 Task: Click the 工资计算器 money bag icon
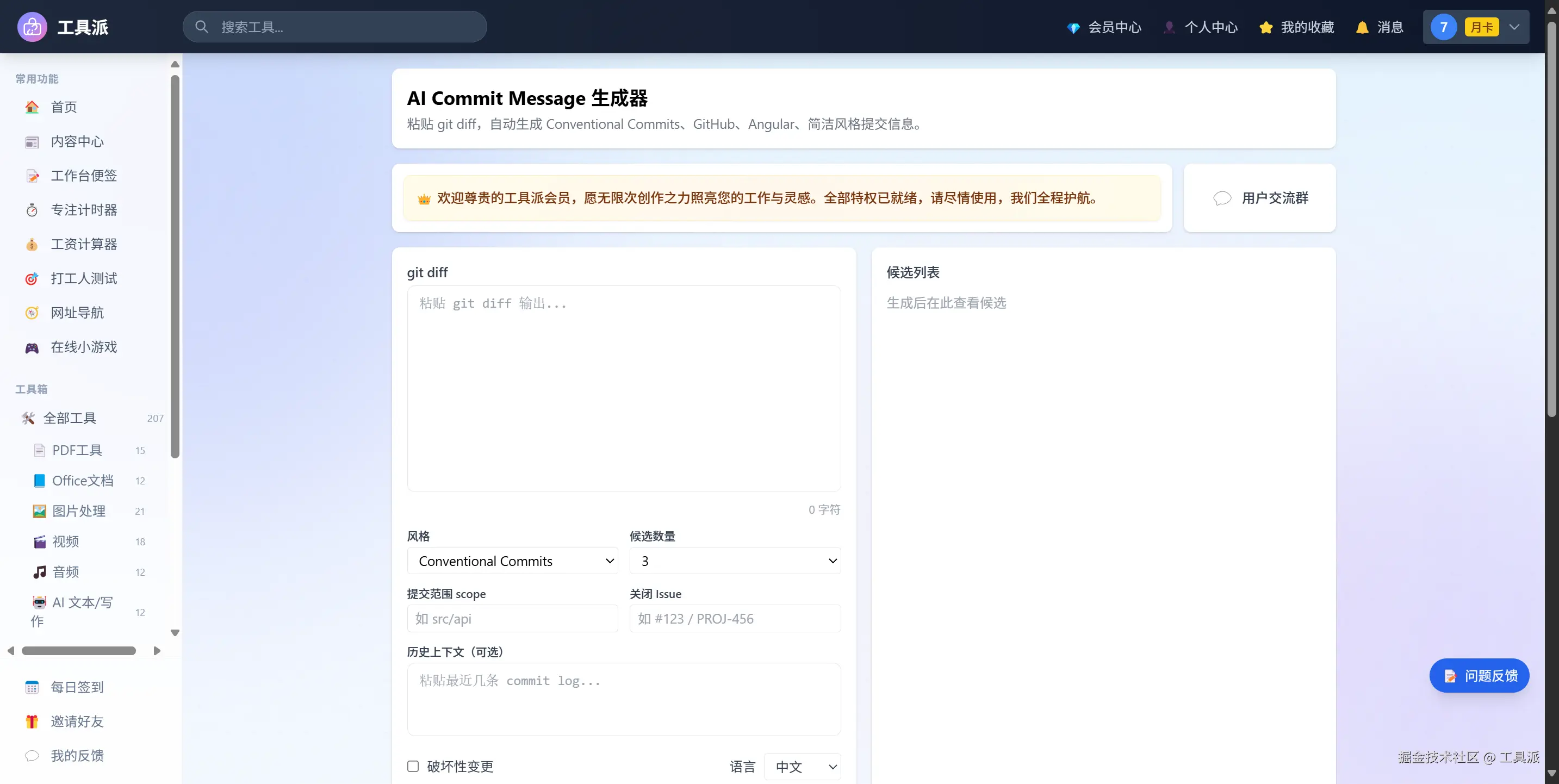(x=32, y=245)
